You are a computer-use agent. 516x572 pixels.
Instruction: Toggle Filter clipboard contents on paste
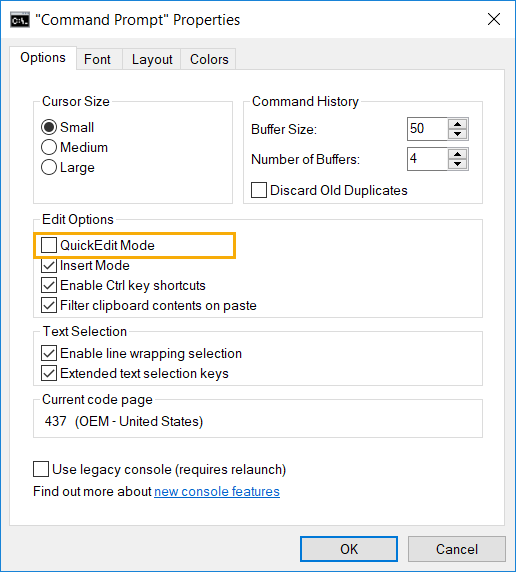(x=49, y=305)
